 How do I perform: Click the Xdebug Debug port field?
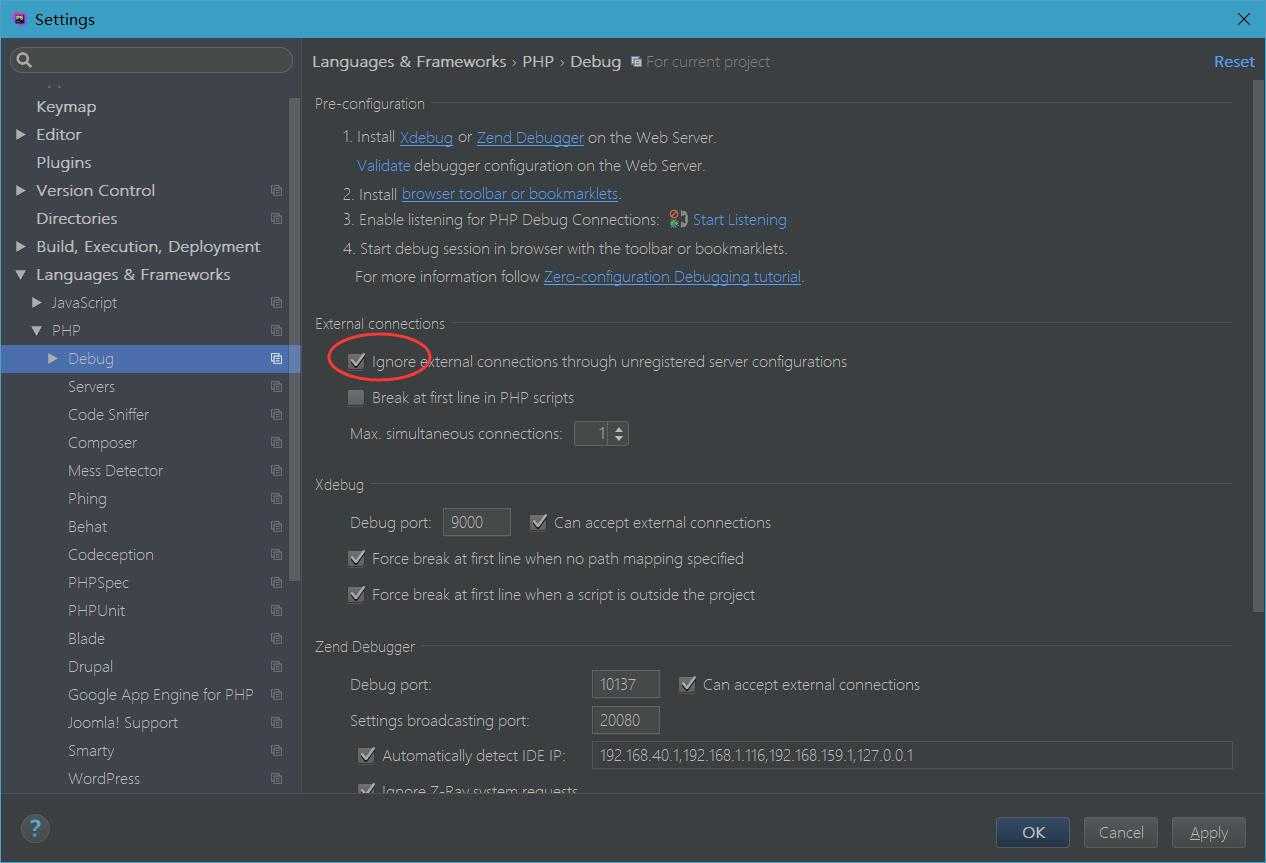[x=477, y=522]
